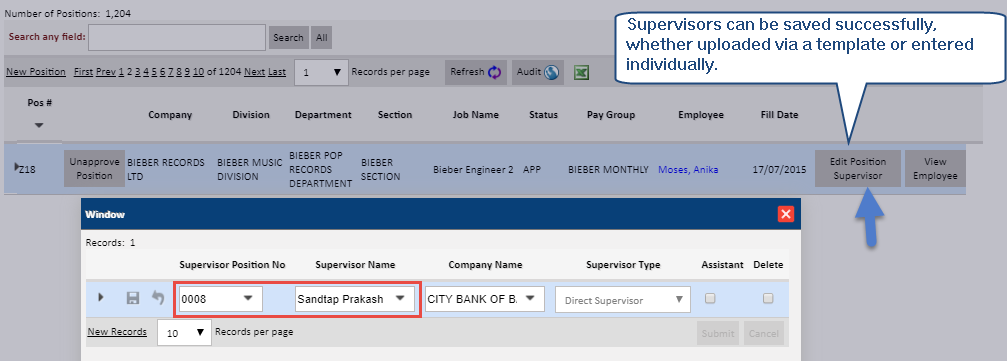The height and width of the screenshot is (361, 1007).
Task: Open the Supervisor Name dropdown
Action: pyautogui.click(x=400, y=298)
